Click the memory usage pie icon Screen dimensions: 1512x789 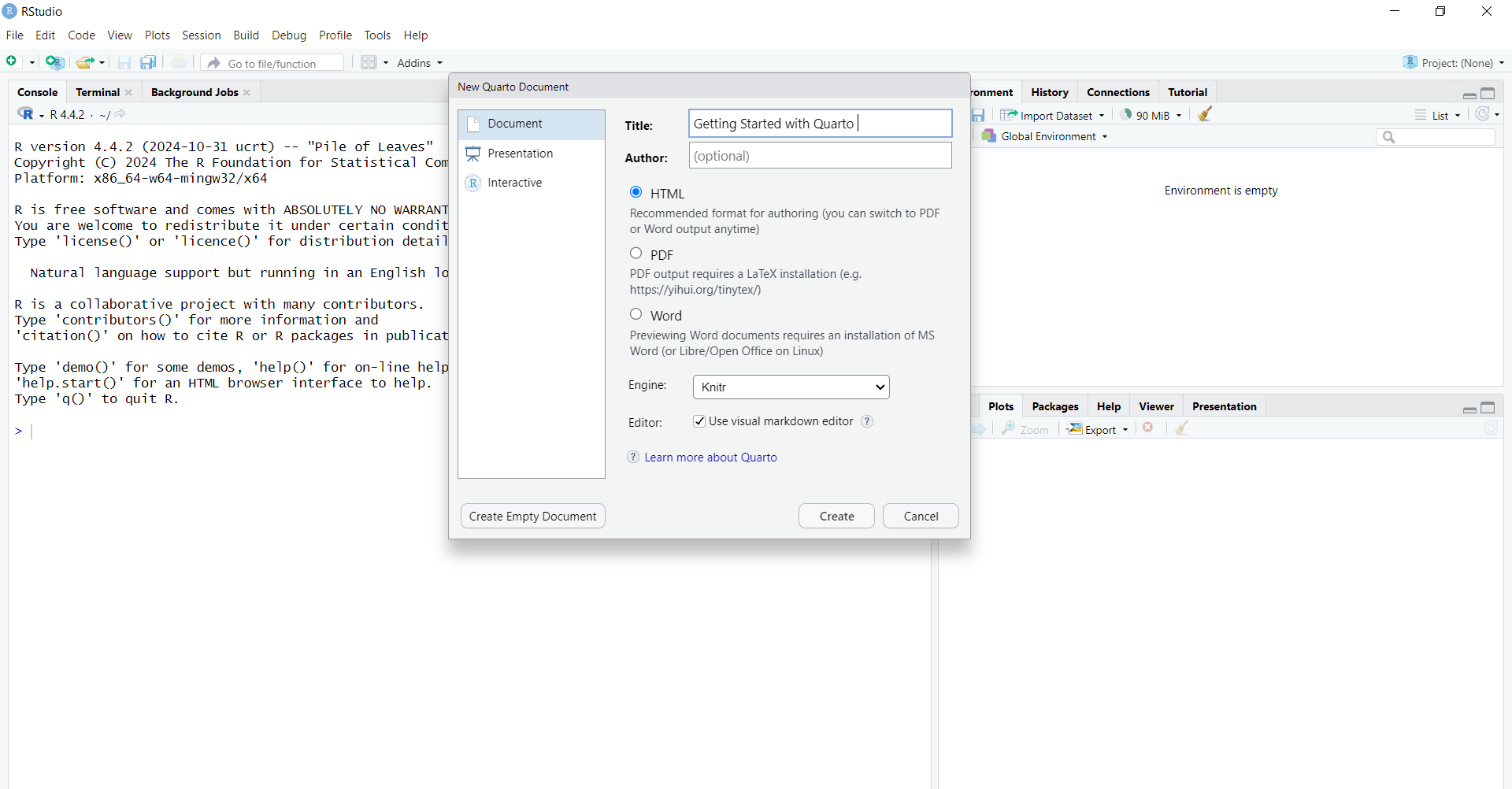pos(1127,114)
